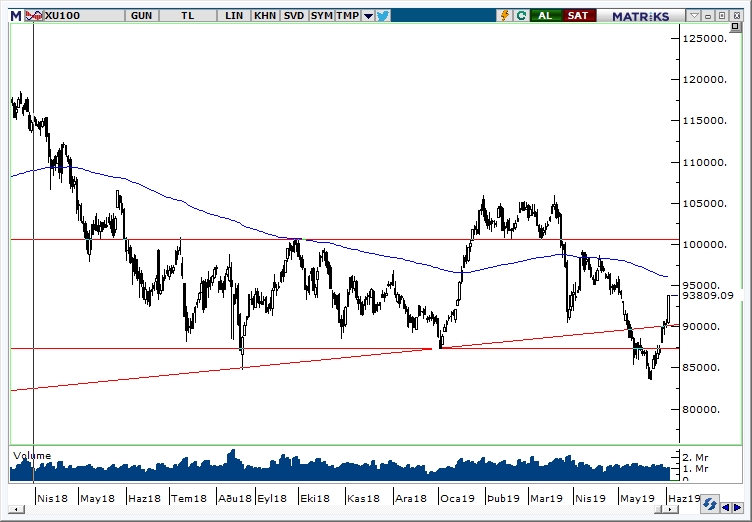752x522 pixels.
Task: Click small square icon at chart top-right
Action: pyautogui.click(x=735, y=28)
